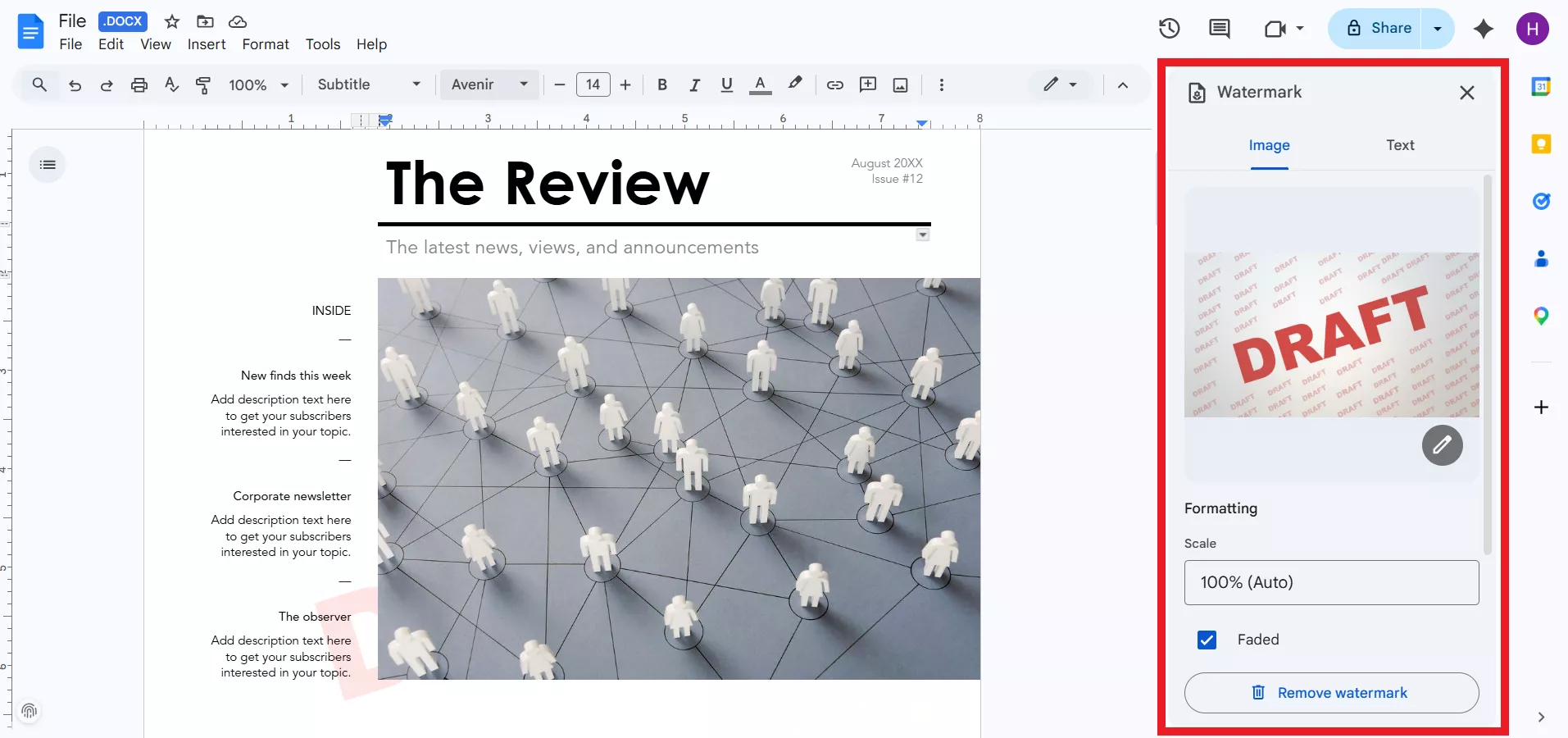1568x738 pixels.
Task: Select the Print icon
Action: [139, 84]
